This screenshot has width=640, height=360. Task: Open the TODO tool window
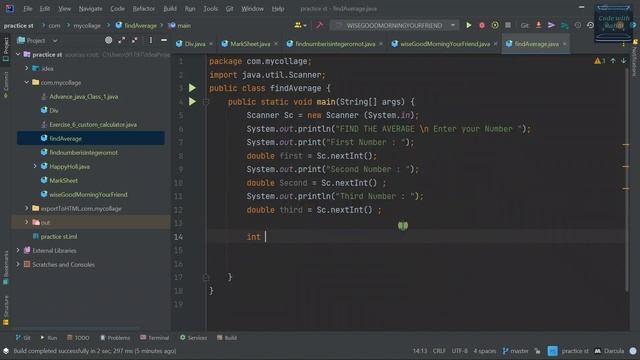coord(78,338)
